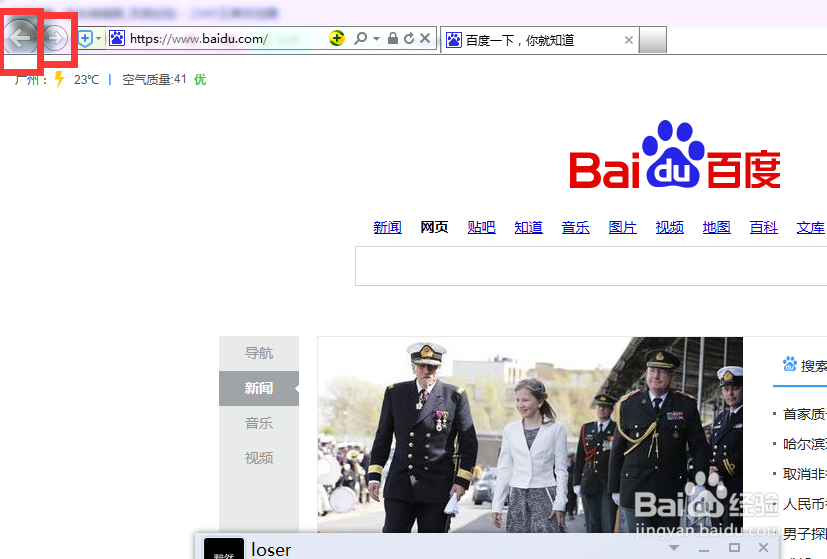Image resolution: width=827 pixels, height=559 pixels.
Task: Open the 哈尔滨 news headline
Action: pyautogui.click(x=804, y=444)
